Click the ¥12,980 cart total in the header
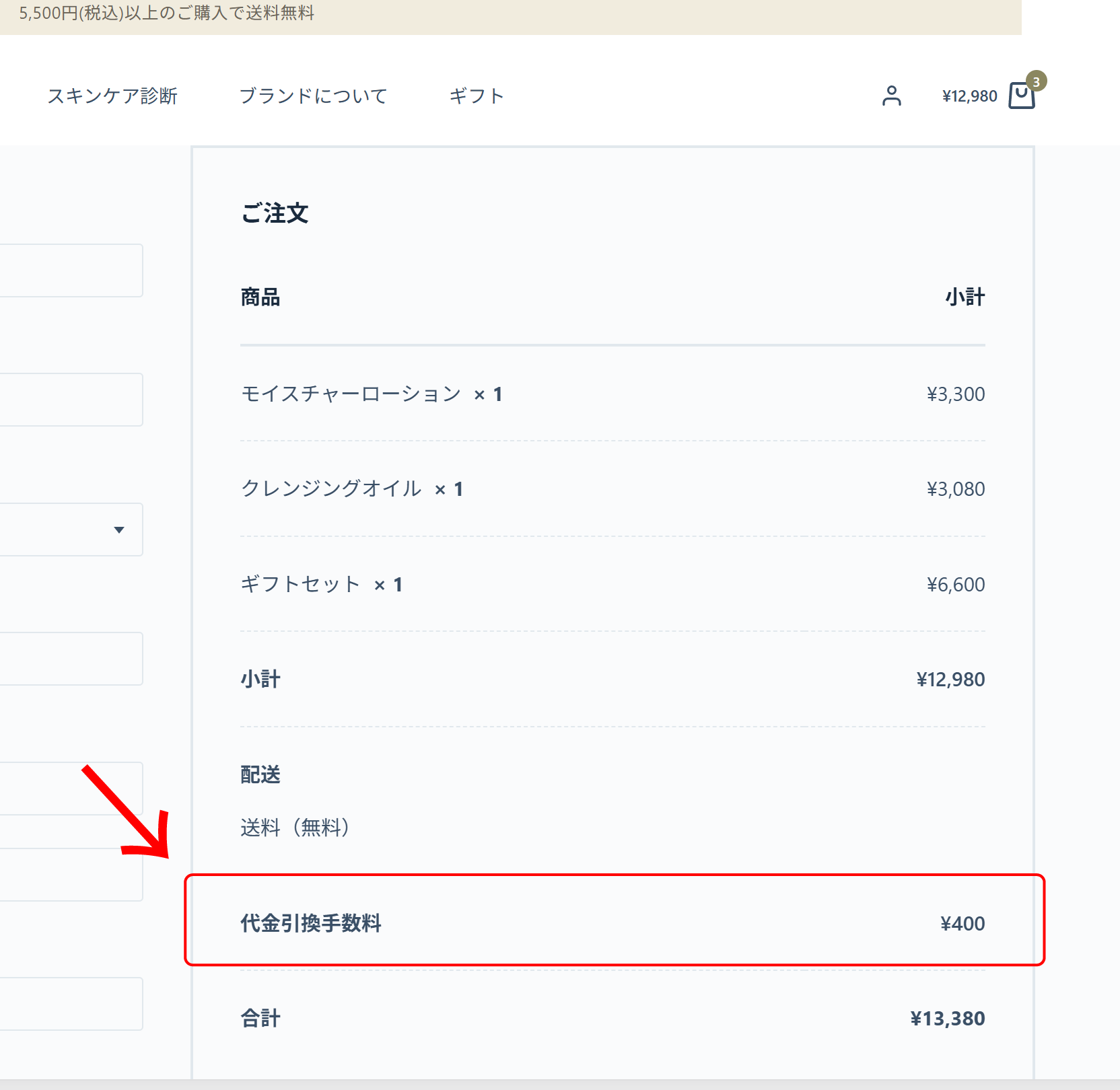This screenshot has width=1120, height=1090. click(970, 96)
